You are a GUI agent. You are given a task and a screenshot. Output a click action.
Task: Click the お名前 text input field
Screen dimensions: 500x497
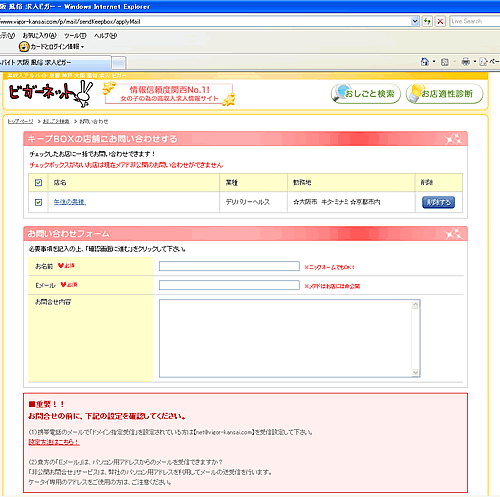(229, 266)
